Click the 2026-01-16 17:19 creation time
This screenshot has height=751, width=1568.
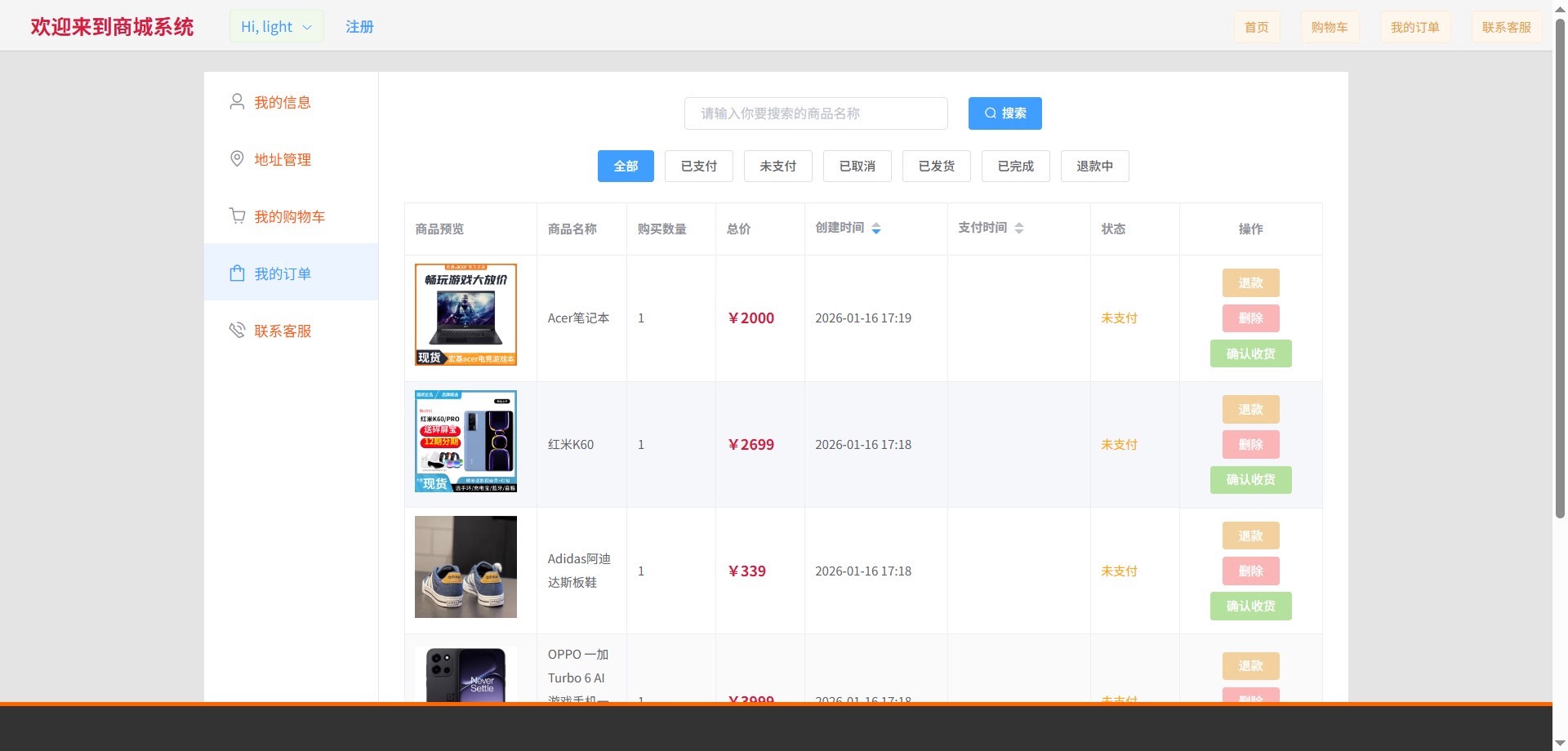pyautogui.click(x=863, y=318)
